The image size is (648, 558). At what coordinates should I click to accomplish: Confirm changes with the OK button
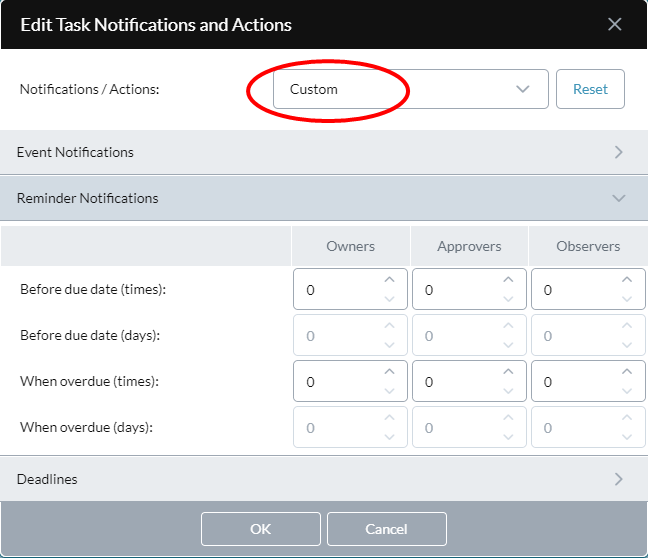261,529
